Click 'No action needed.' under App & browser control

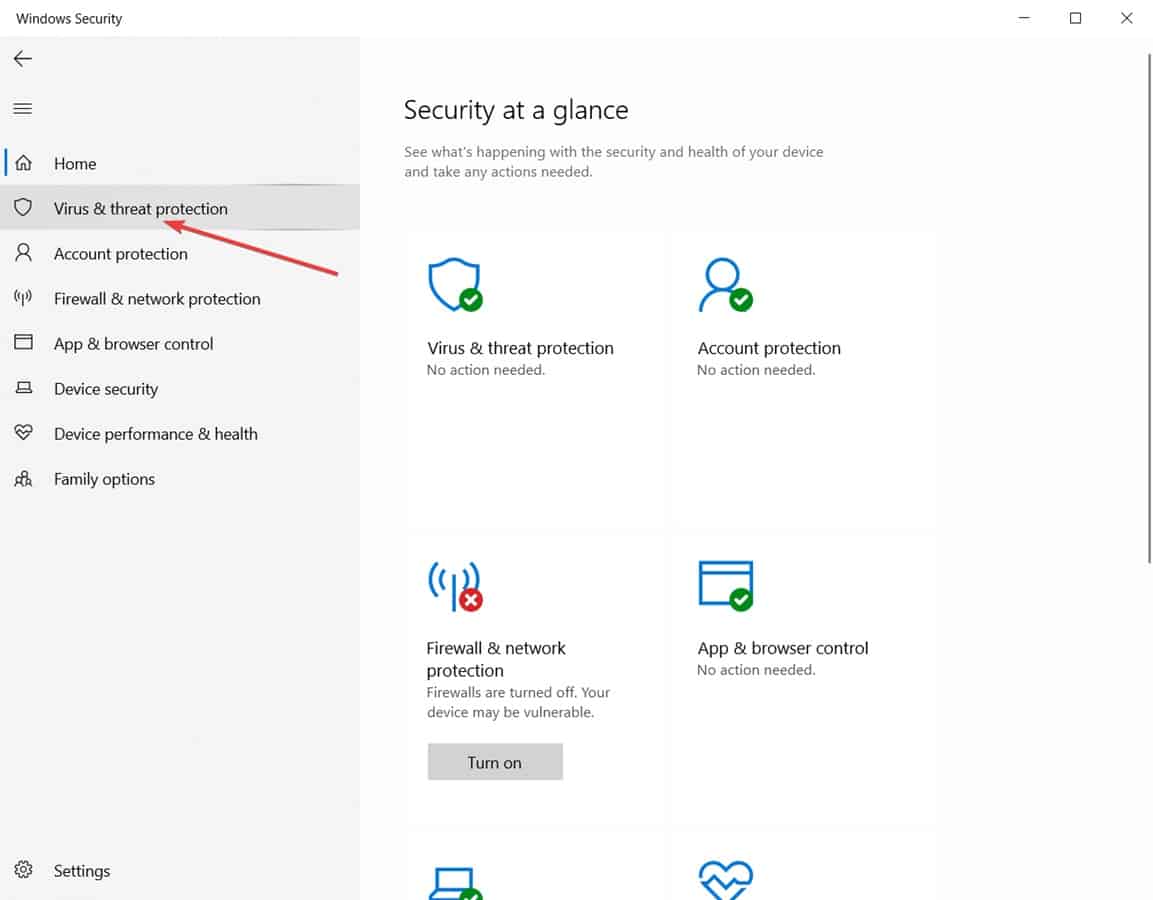tap(756, 670)
